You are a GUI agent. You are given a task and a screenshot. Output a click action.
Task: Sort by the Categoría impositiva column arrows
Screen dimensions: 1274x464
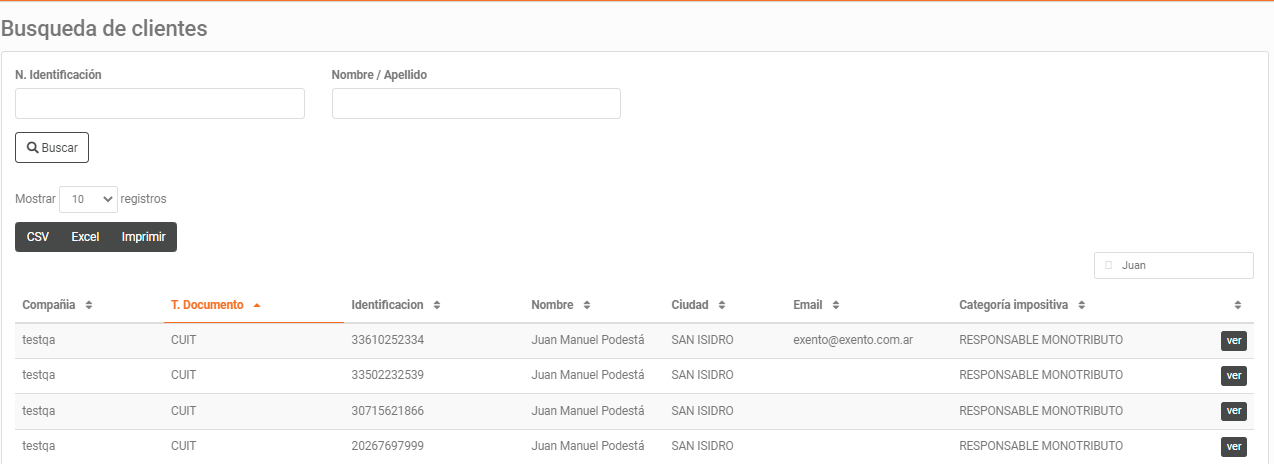1082,305
